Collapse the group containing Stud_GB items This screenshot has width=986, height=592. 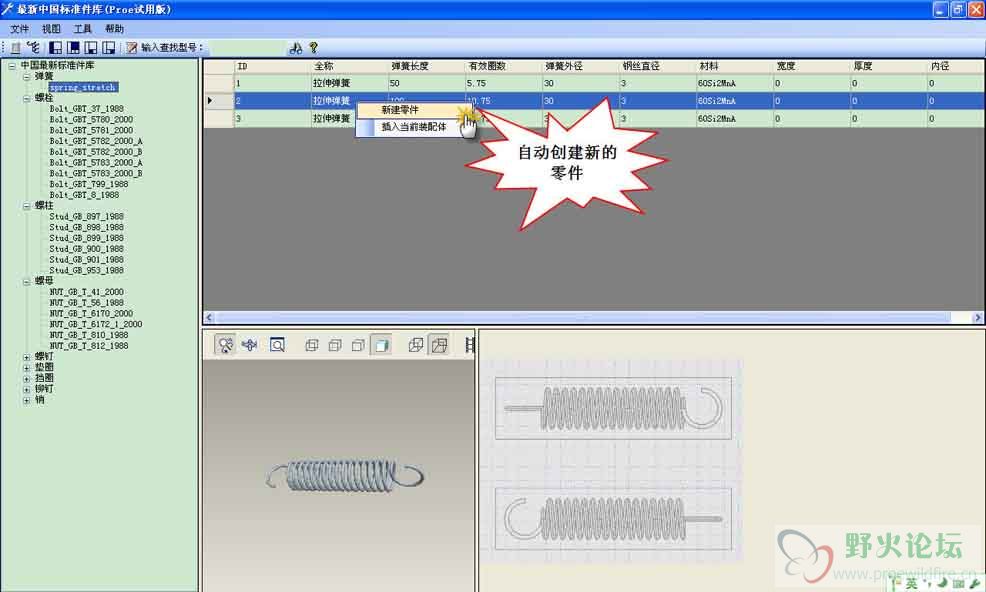click(26, 206)
